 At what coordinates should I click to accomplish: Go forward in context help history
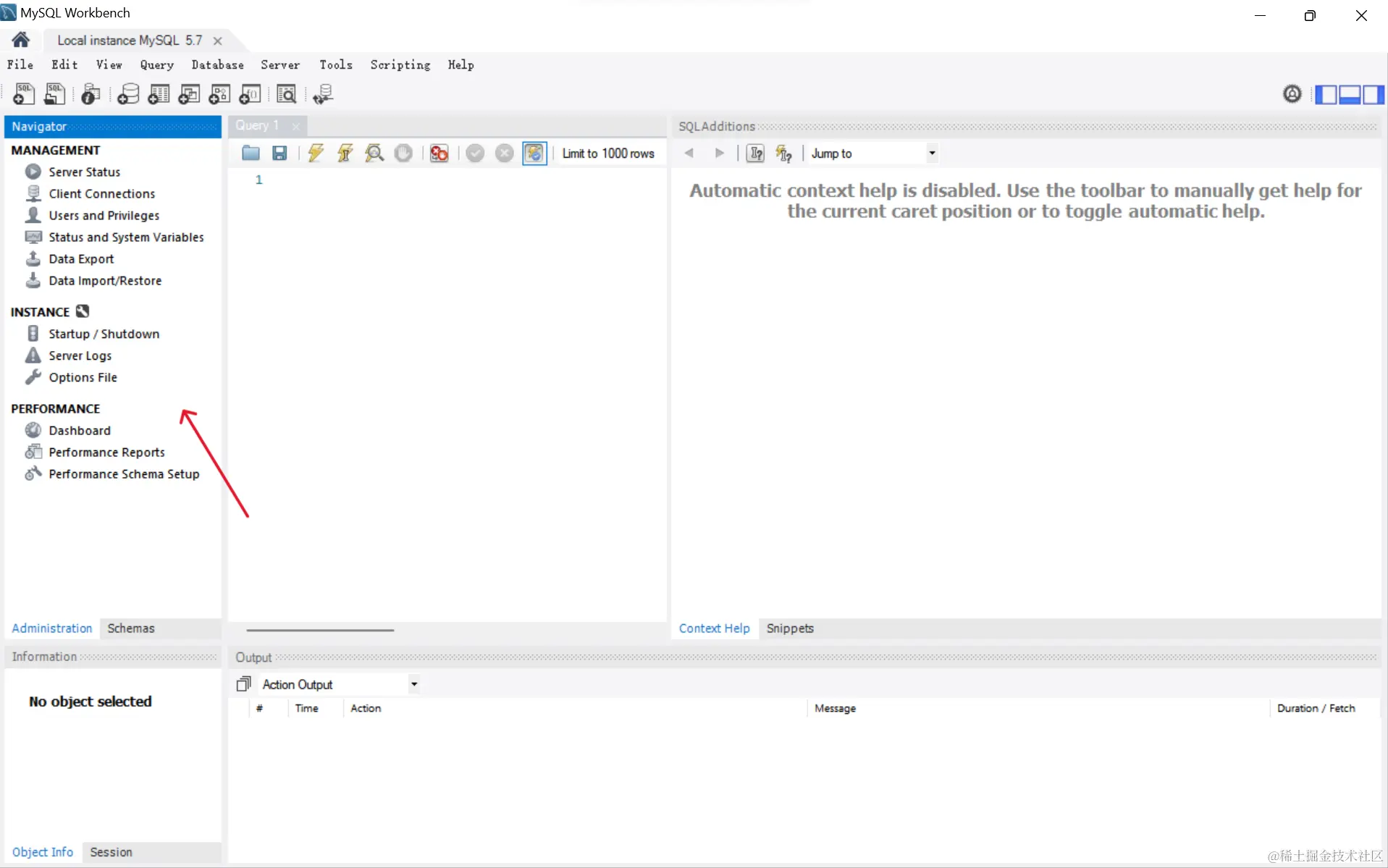coord(719,153)
